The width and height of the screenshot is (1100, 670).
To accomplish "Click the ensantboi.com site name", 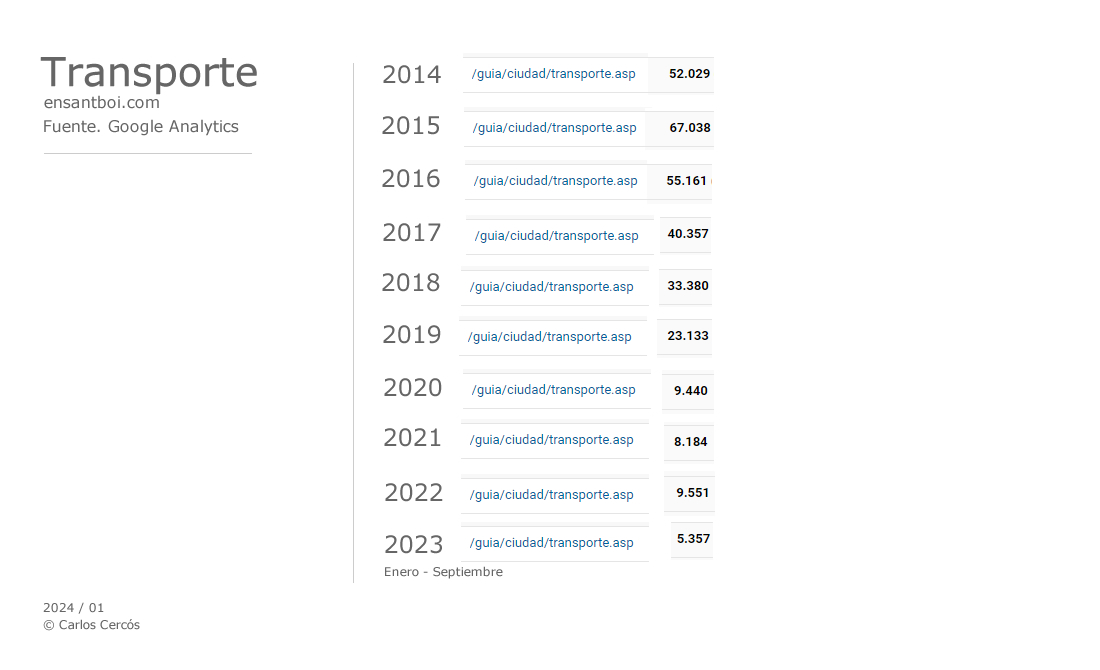I will click(102, 102).
